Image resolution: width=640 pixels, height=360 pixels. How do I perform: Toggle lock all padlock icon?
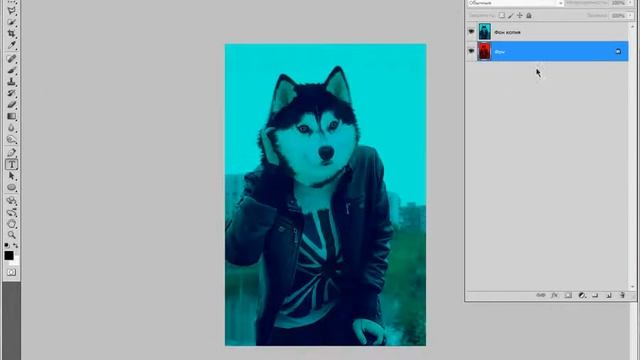529,16
